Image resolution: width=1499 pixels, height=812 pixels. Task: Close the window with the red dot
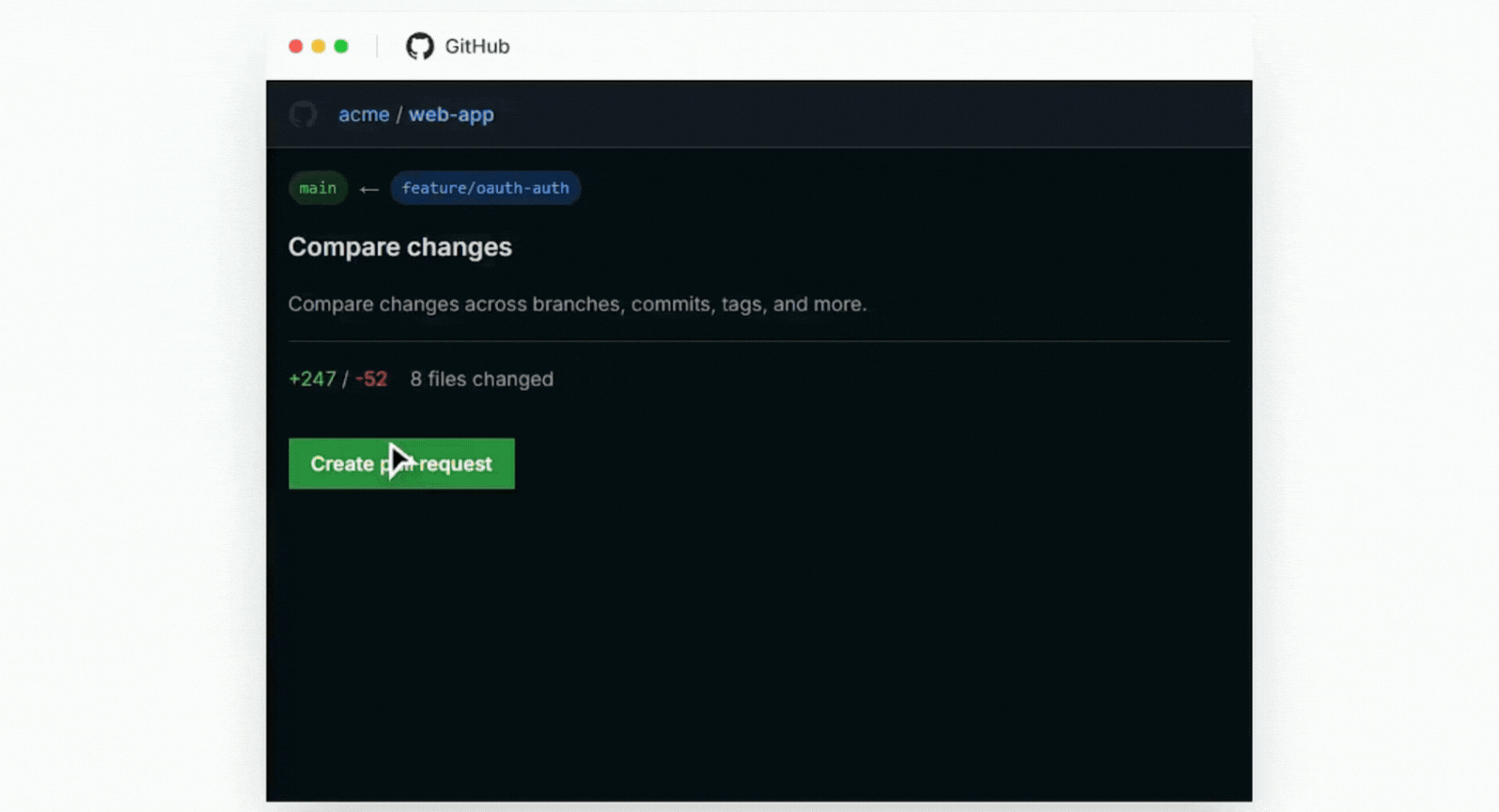pyautogui.click(x=295, y=46)
